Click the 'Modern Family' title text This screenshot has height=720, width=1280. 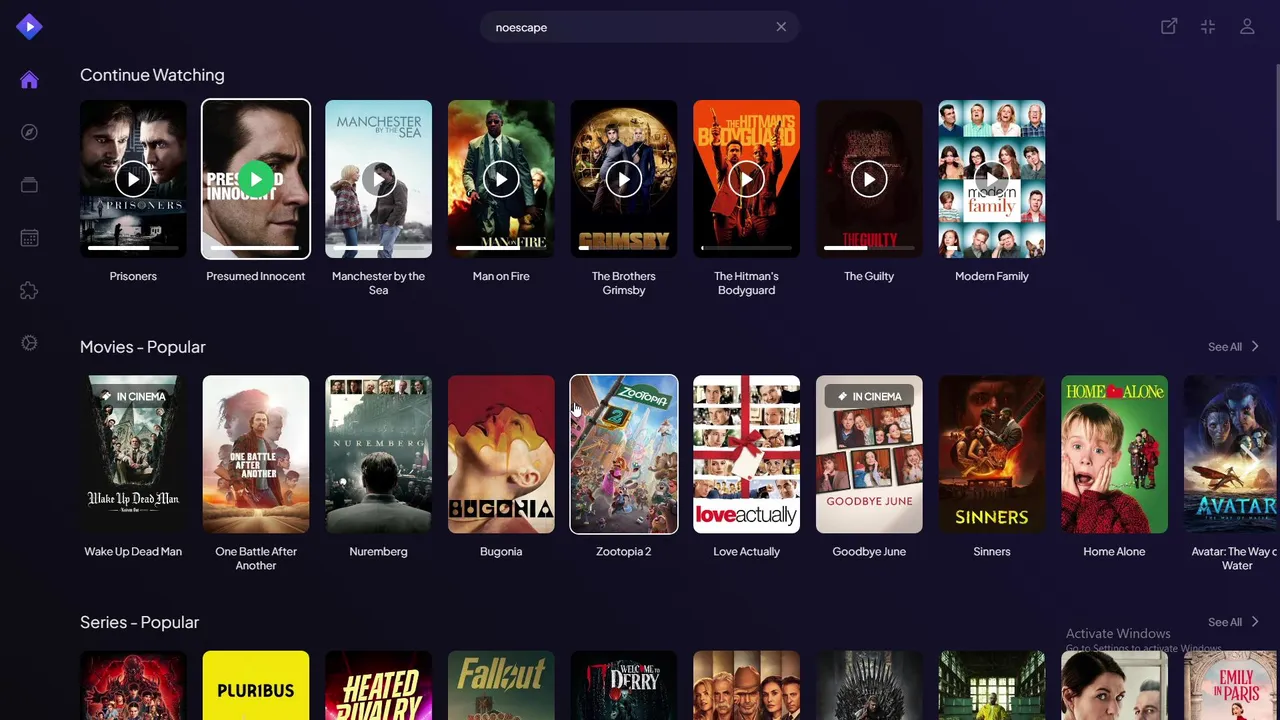coord(991,276)
